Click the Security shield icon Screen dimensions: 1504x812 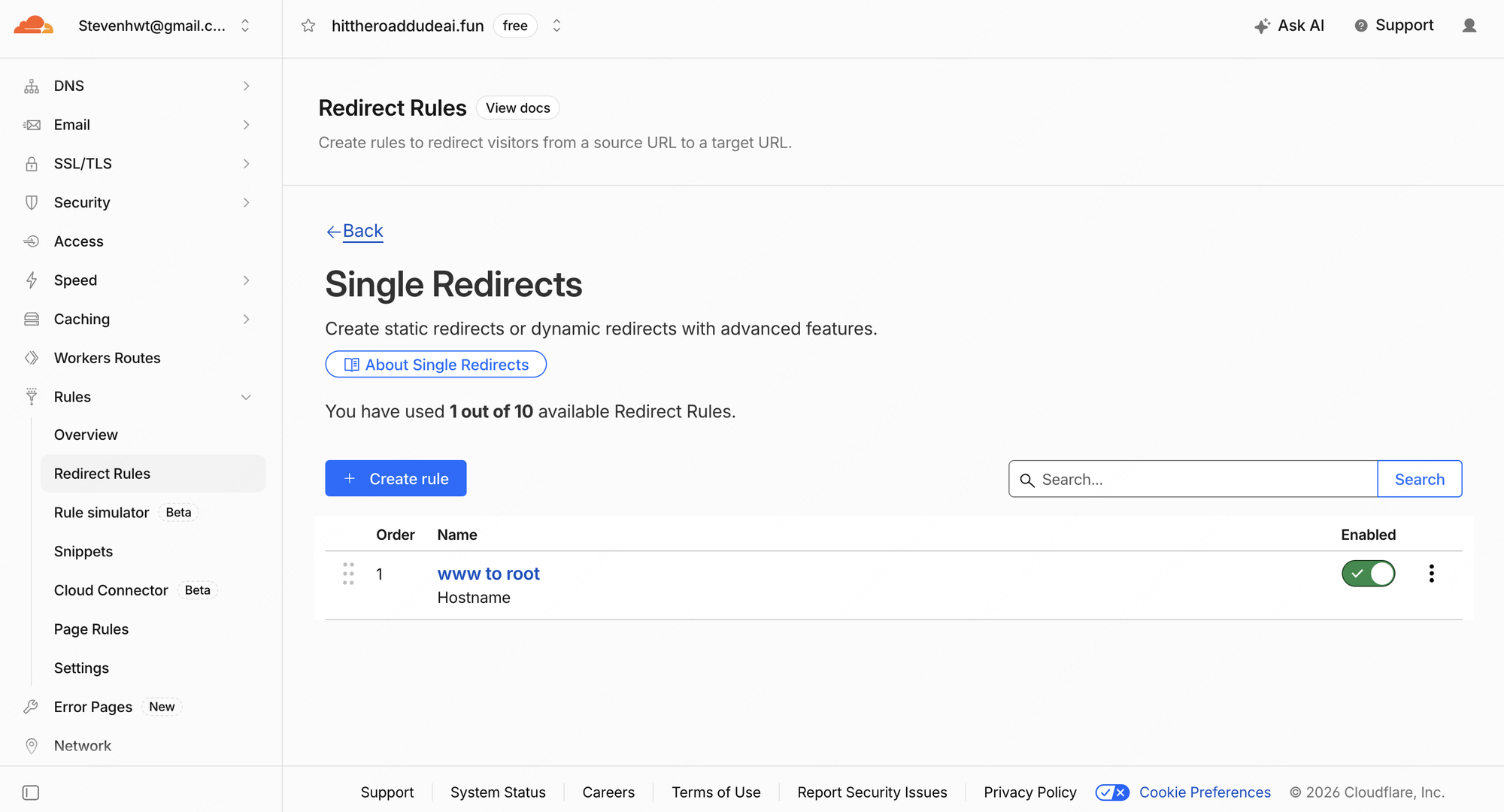point(32,202)
